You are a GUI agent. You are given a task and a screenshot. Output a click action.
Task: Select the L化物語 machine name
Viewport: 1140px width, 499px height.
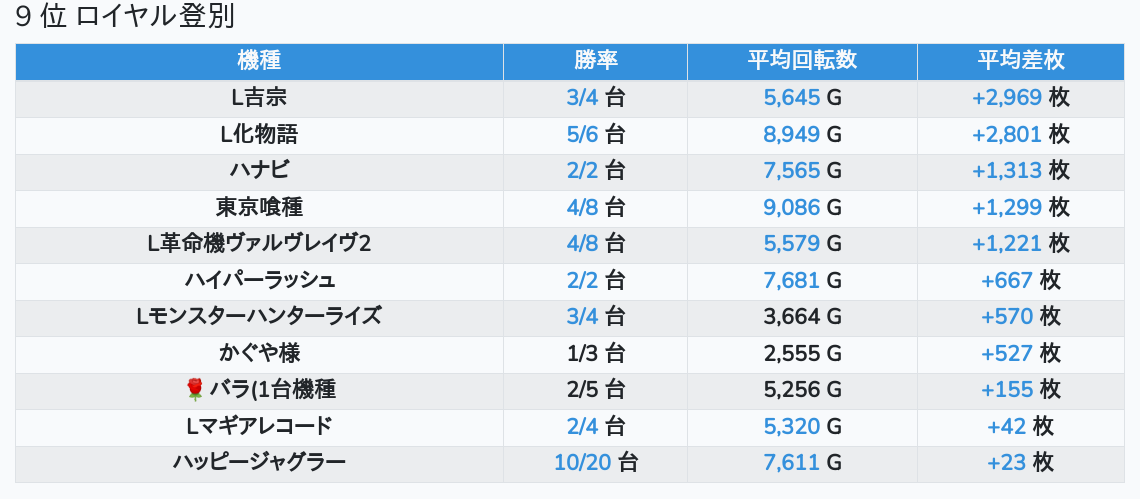pos(259,134)
